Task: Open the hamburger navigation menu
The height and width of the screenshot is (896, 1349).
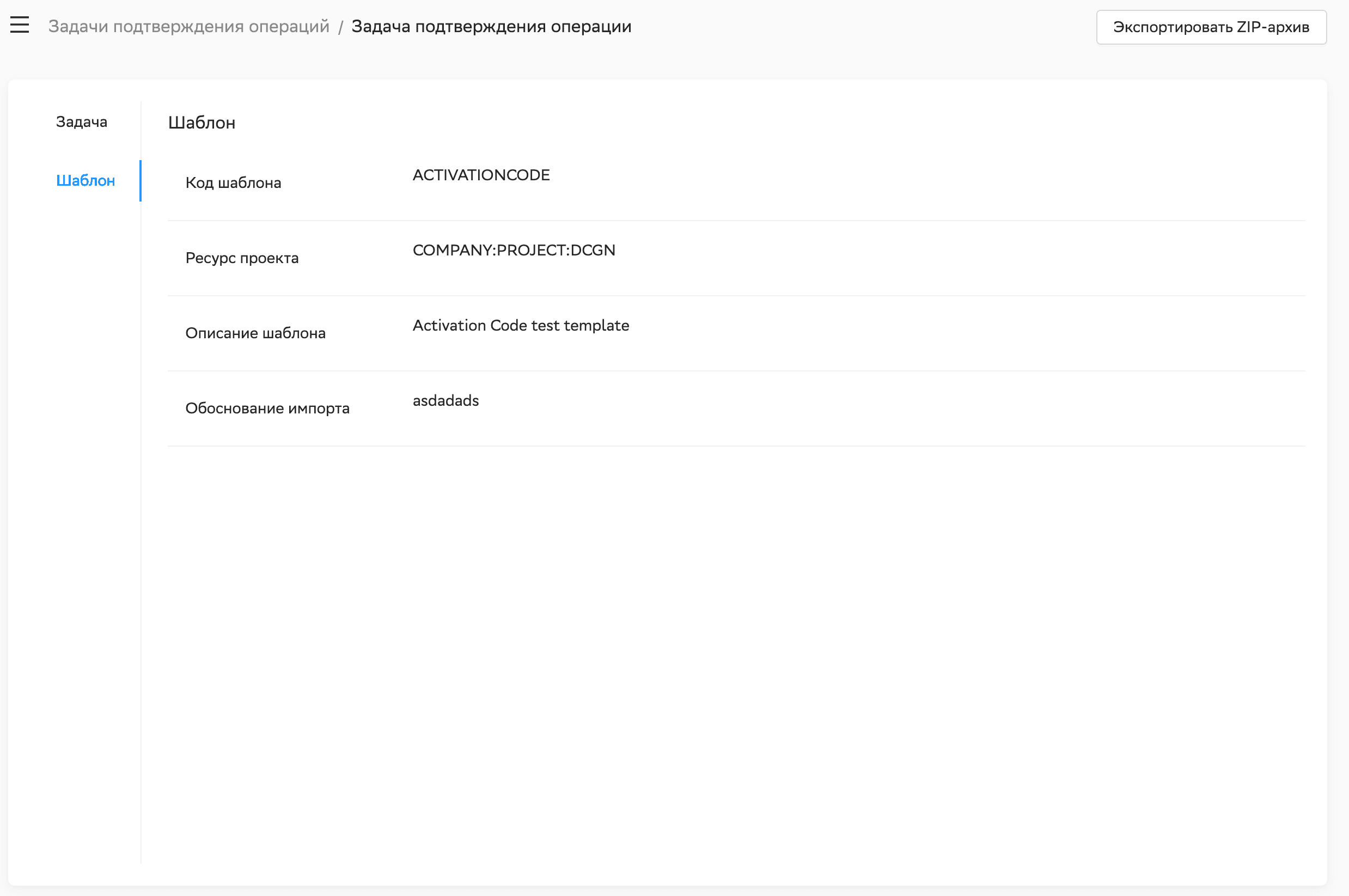Action: coord(20,25)
